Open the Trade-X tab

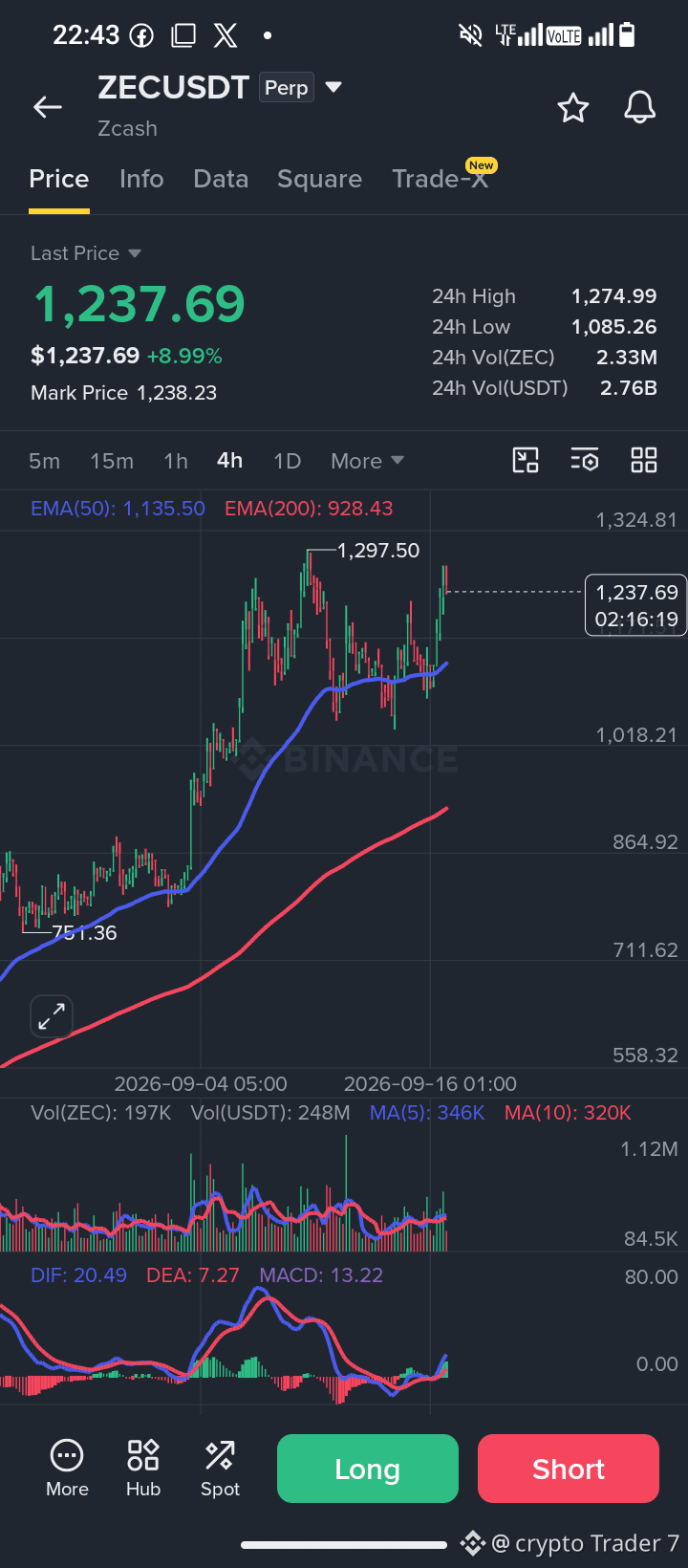click(x=441, y=179)
